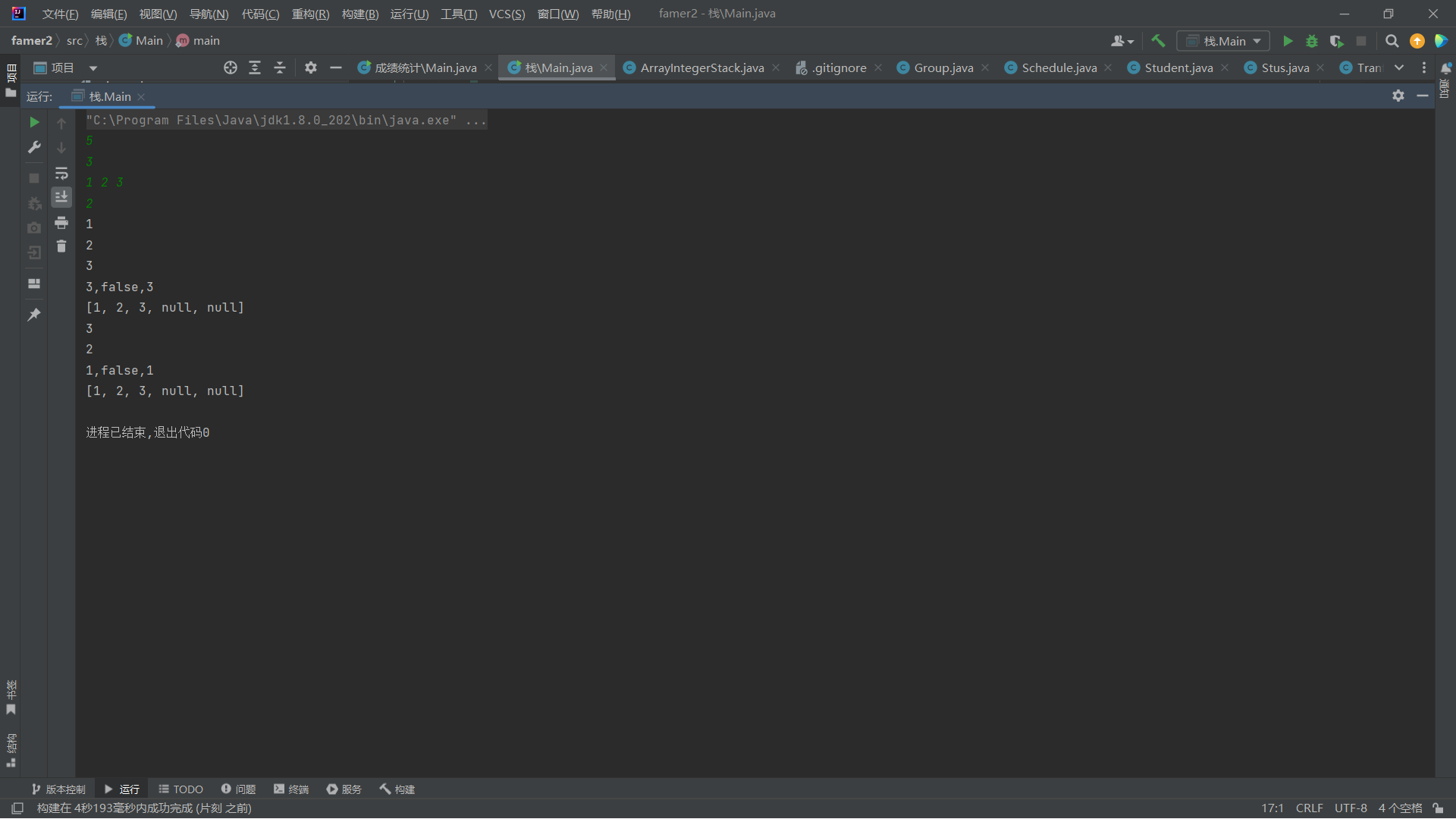Open the TODO tool window
Image resolution: width=1456 pixels, height=819 pixels.
point(180,789)
